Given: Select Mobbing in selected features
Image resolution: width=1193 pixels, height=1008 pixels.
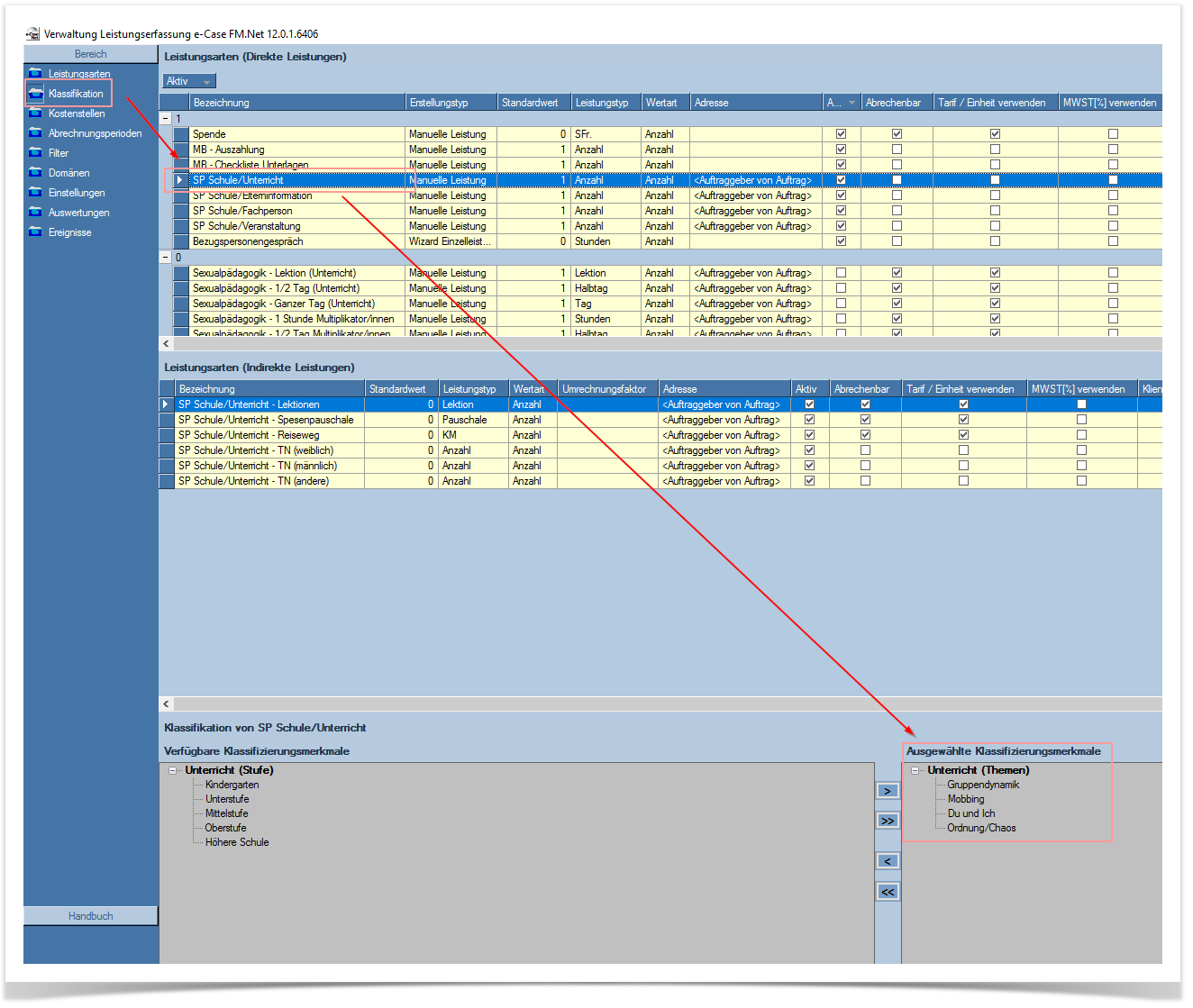Looking at the screenshot, I should pyautogui.click(x=966, y=799).
